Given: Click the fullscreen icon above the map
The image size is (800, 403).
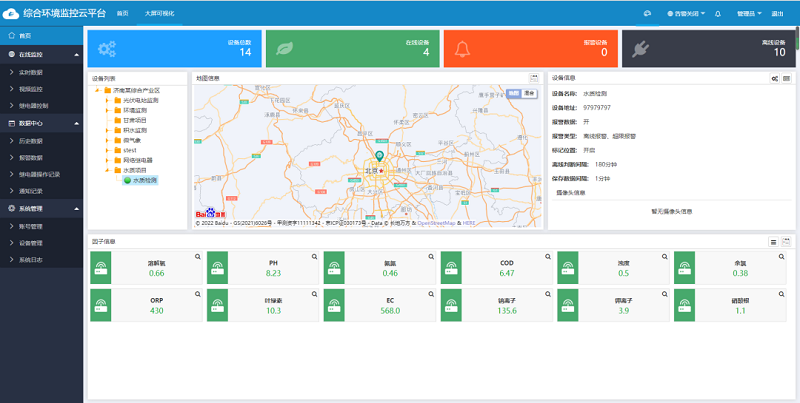Looking at the screenshot, I should [x=533, y=78].
